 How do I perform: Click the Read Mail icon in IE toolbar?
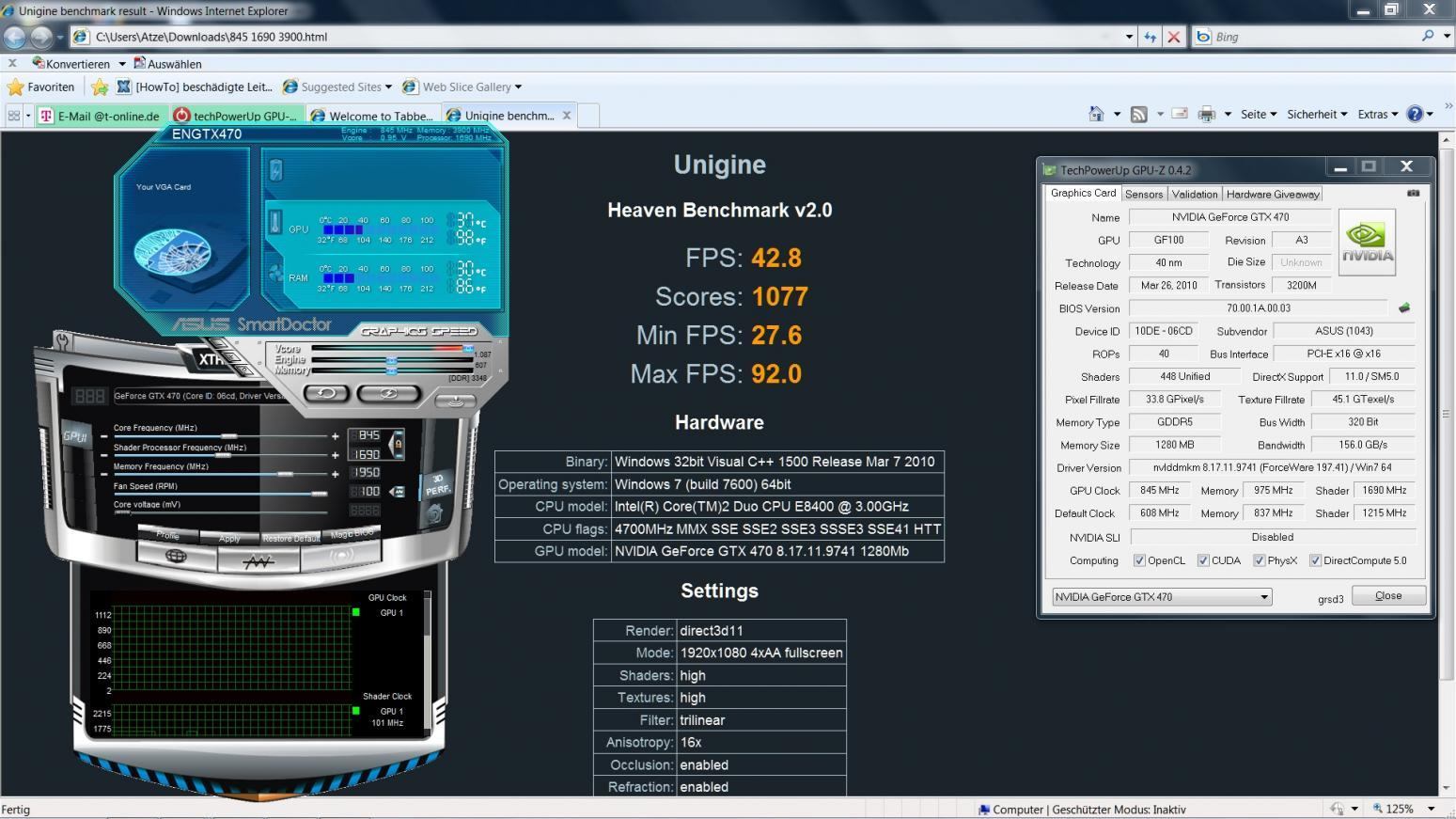pos(1180,114)
